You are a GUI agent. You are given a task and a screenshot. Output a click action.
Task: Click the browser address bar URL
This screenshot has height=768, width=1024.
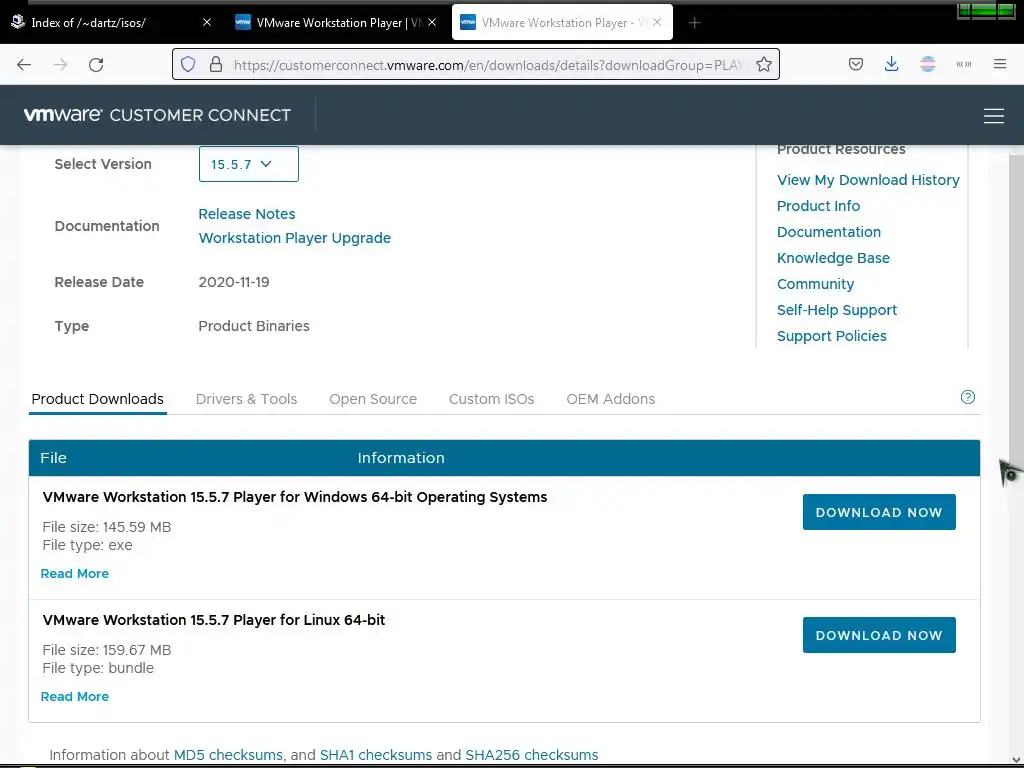pyautogui.click(x=488, y=65)
